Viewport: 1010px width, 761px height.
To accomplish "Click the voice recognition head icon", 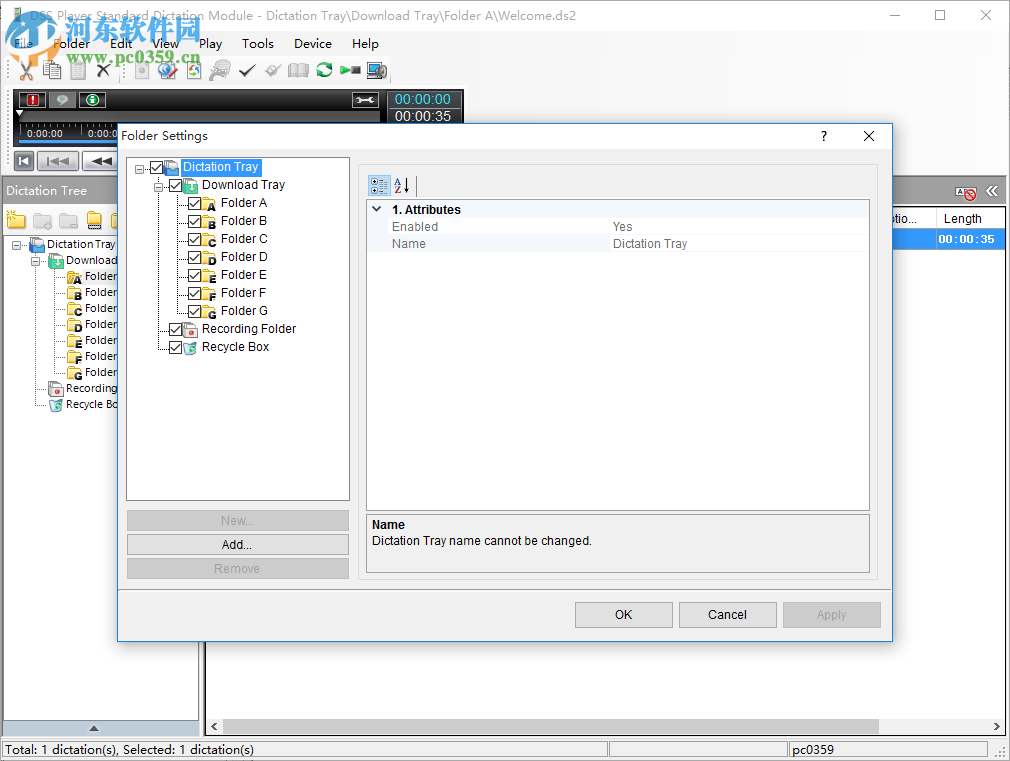I will coord(220,70).
